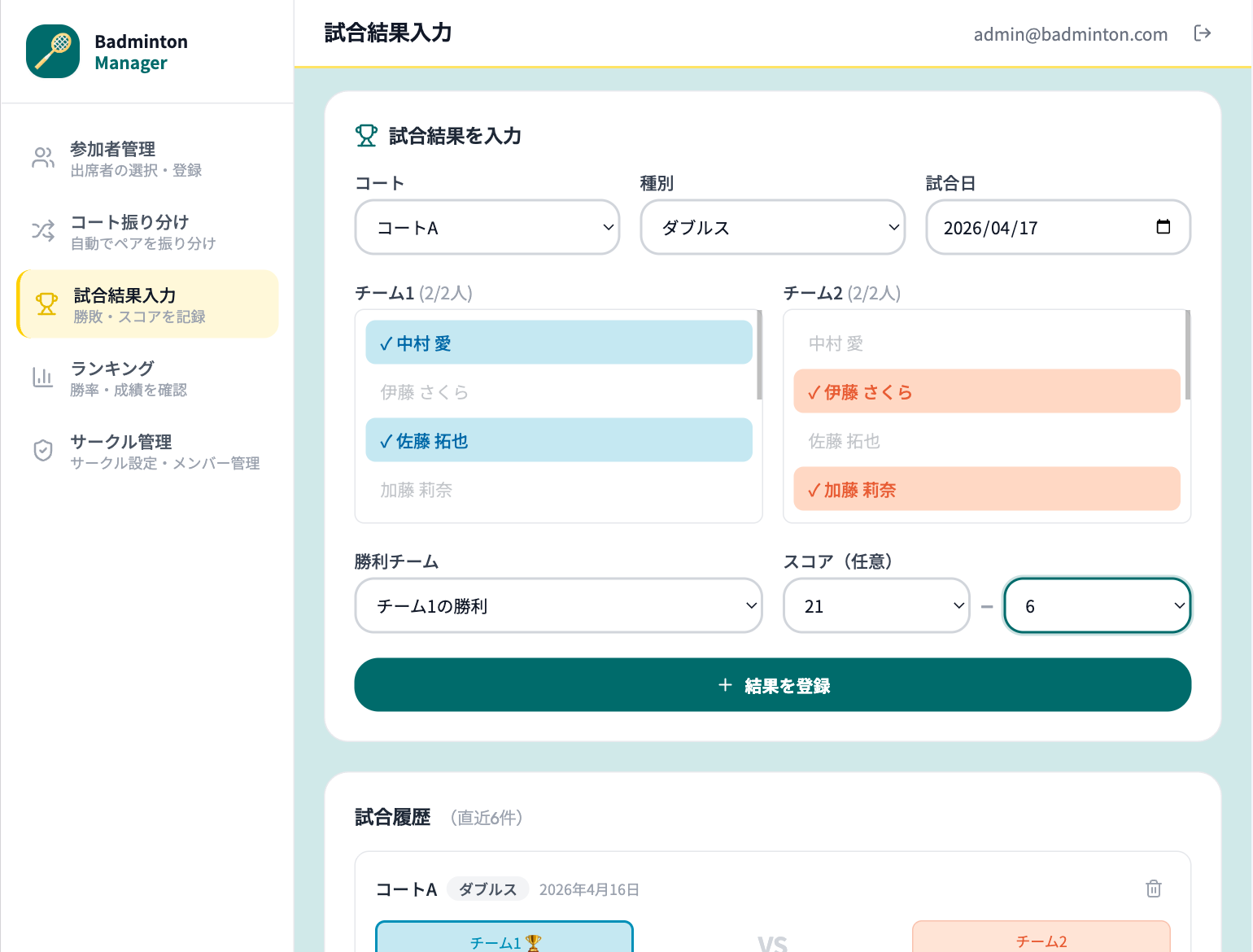Click the ダブルス tag in match history
1253x952 pixels.
click(488, 889)
